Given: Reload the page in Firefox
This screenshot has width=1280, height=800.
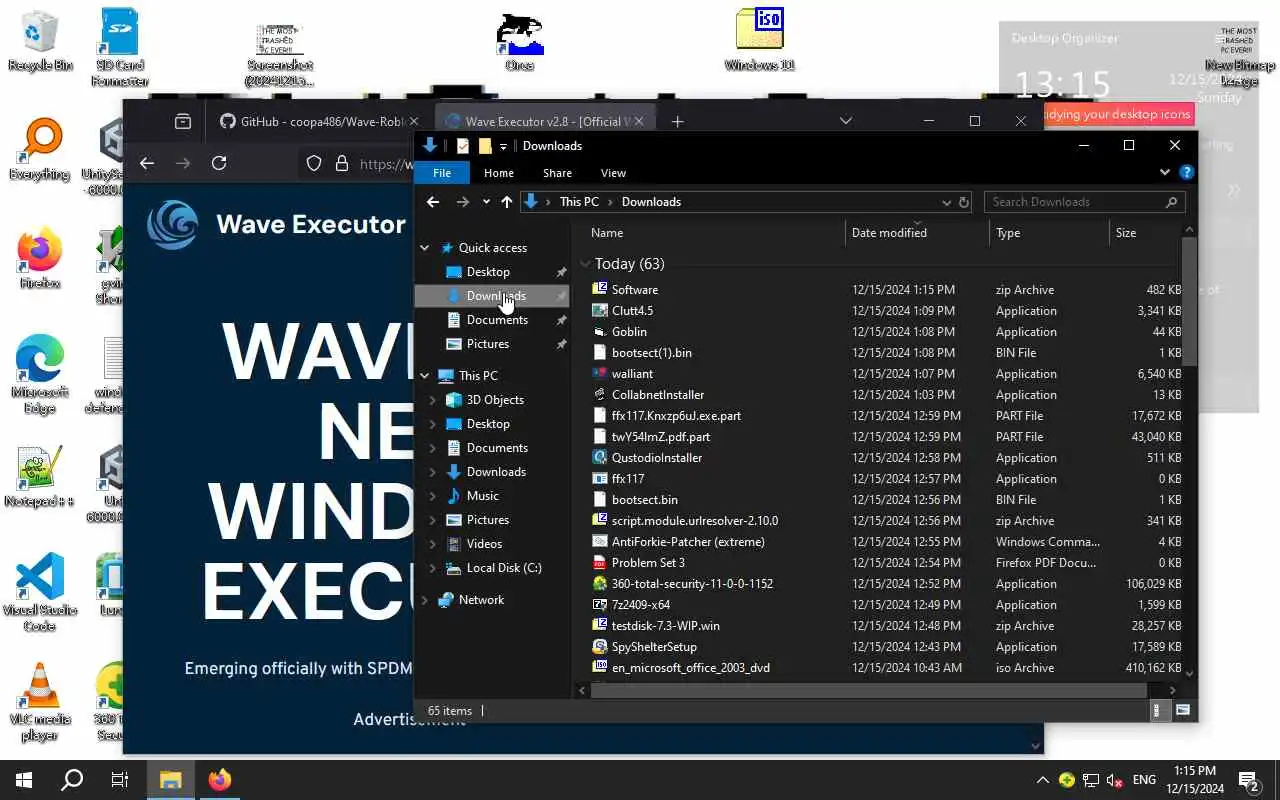Looking at the screenshot, I should pyautogui.click(x=219, y=164).
